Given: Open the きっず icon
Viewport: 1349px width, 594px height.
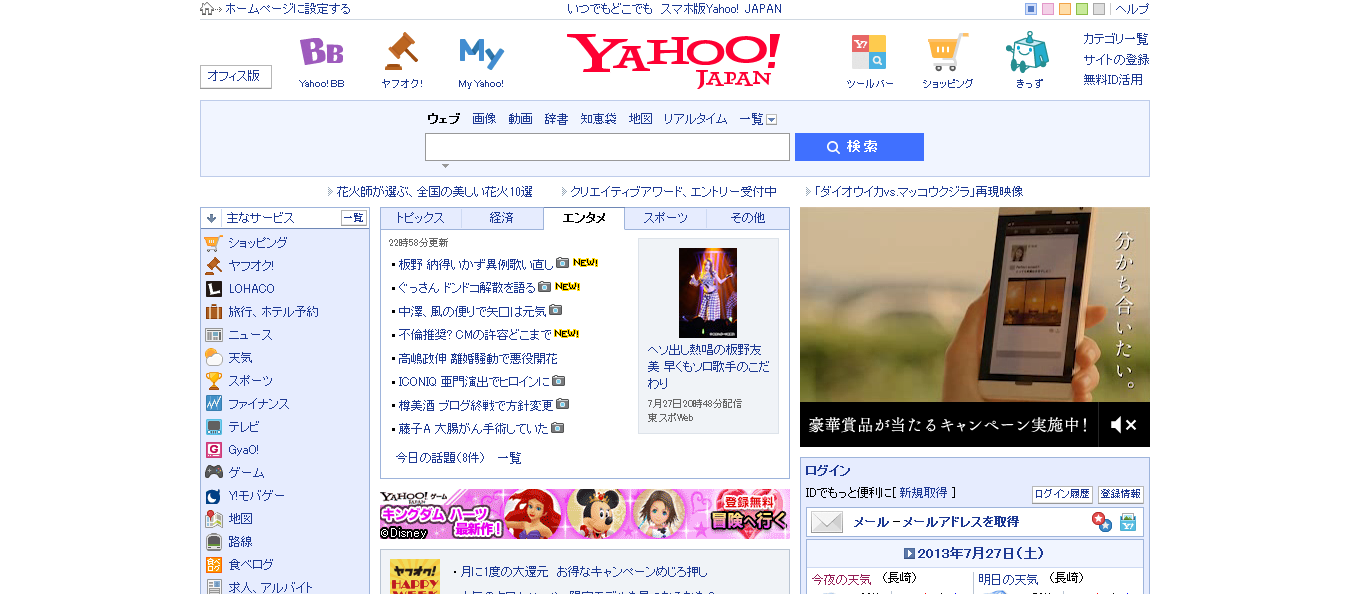Looking at the screenshot, I should pos(1028,52).
